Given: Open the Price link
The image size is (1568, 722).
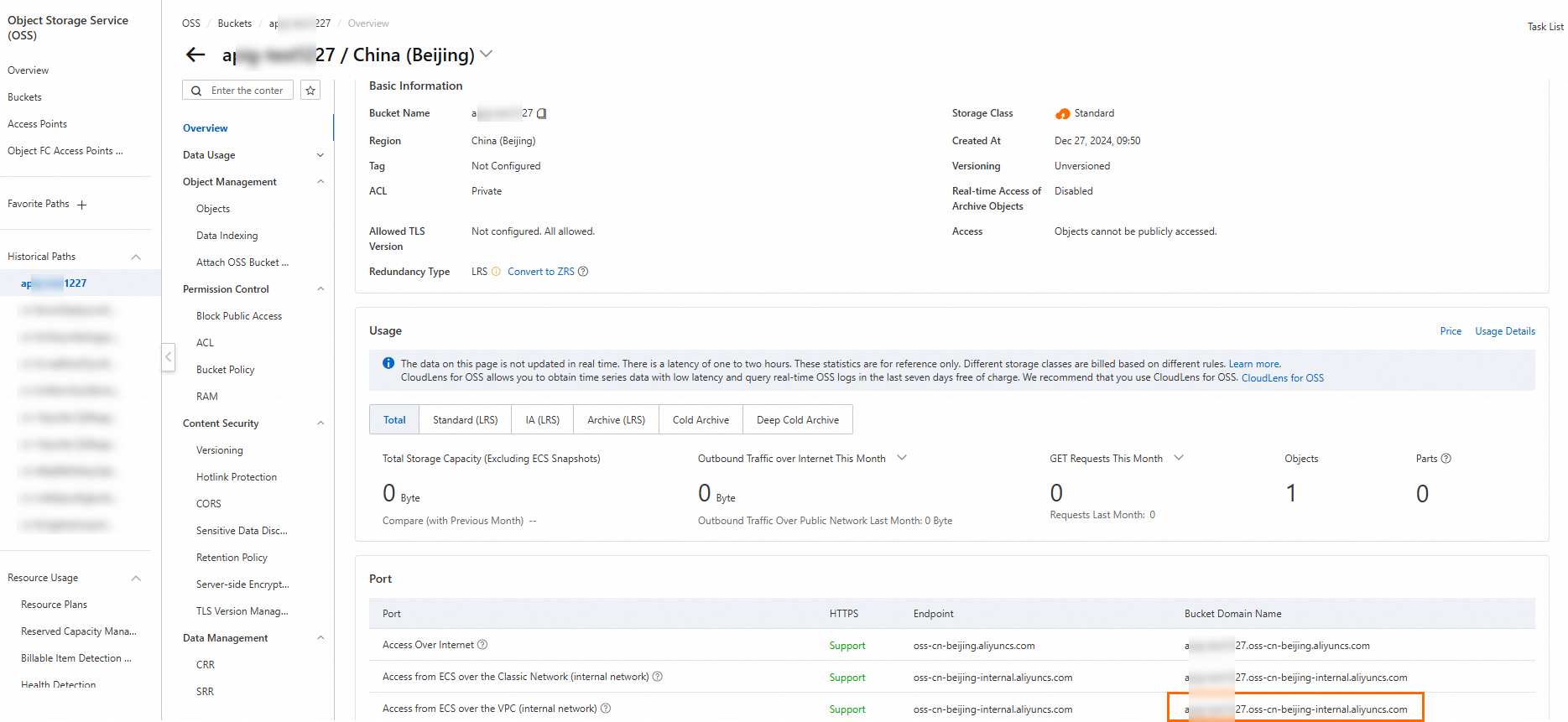Looking at the screenshot, I should click(1451, 331).
